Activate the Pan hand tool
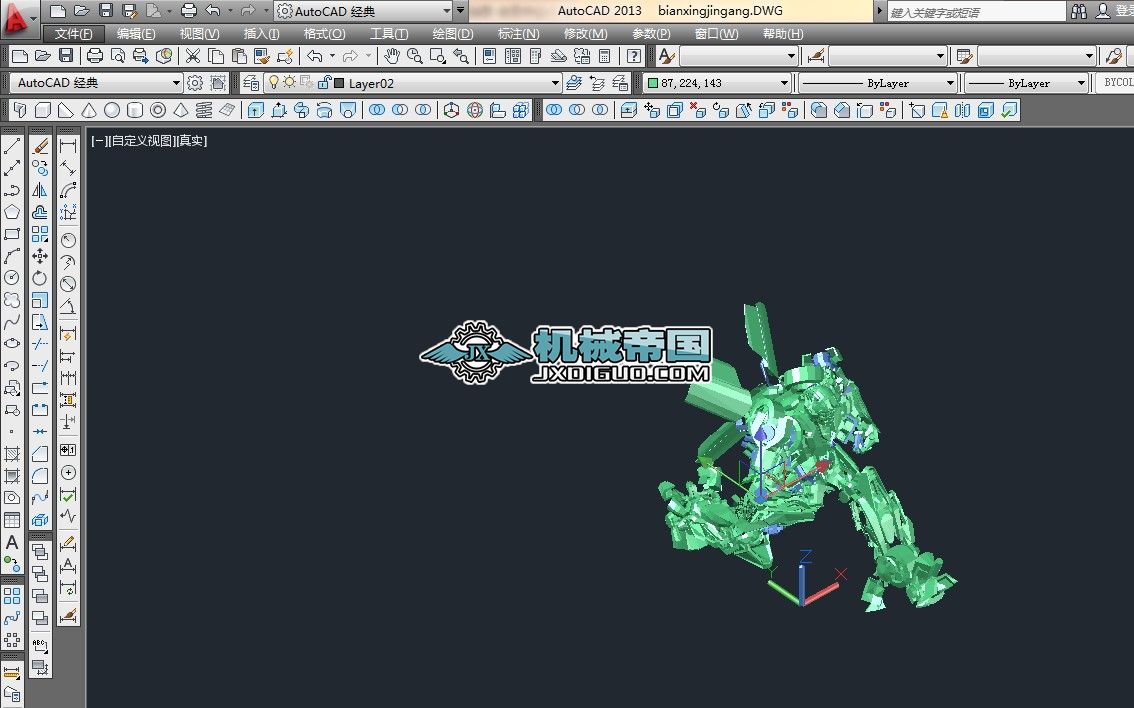The width and height of the screenshot is (1134, 708). [391, 56]
